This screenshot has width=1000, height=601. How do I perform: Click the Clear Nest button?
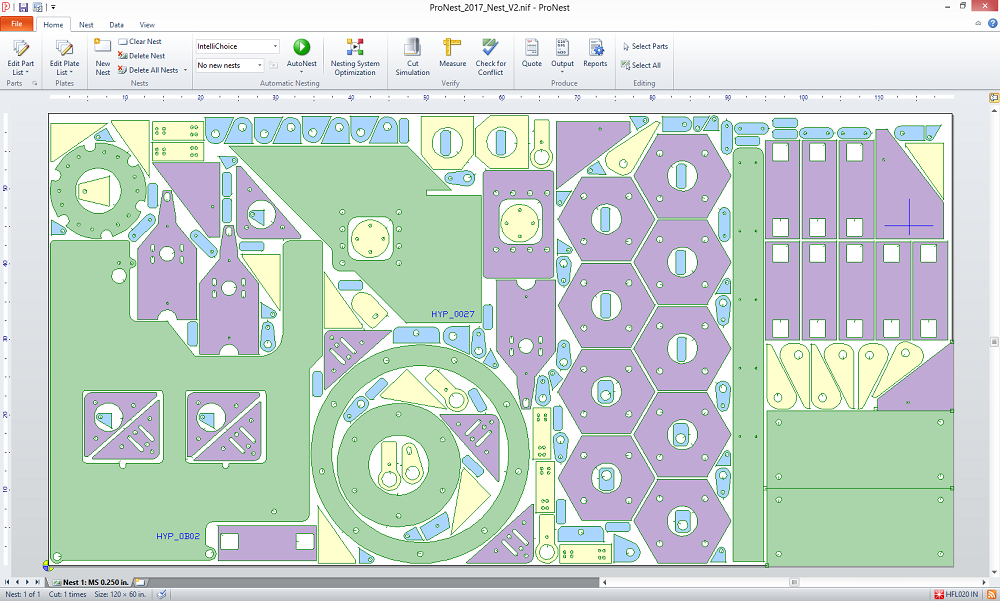pos(140,42)
